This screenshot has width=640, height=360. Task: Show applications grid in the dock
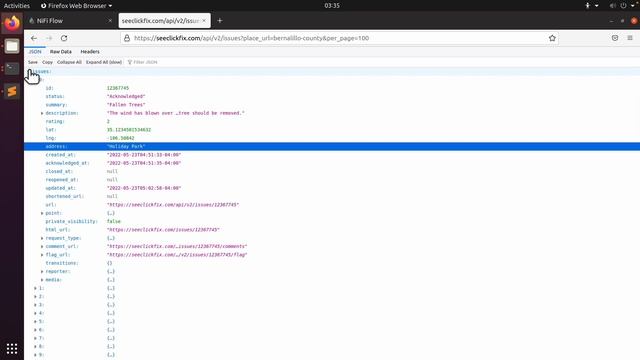coord(12,349)
